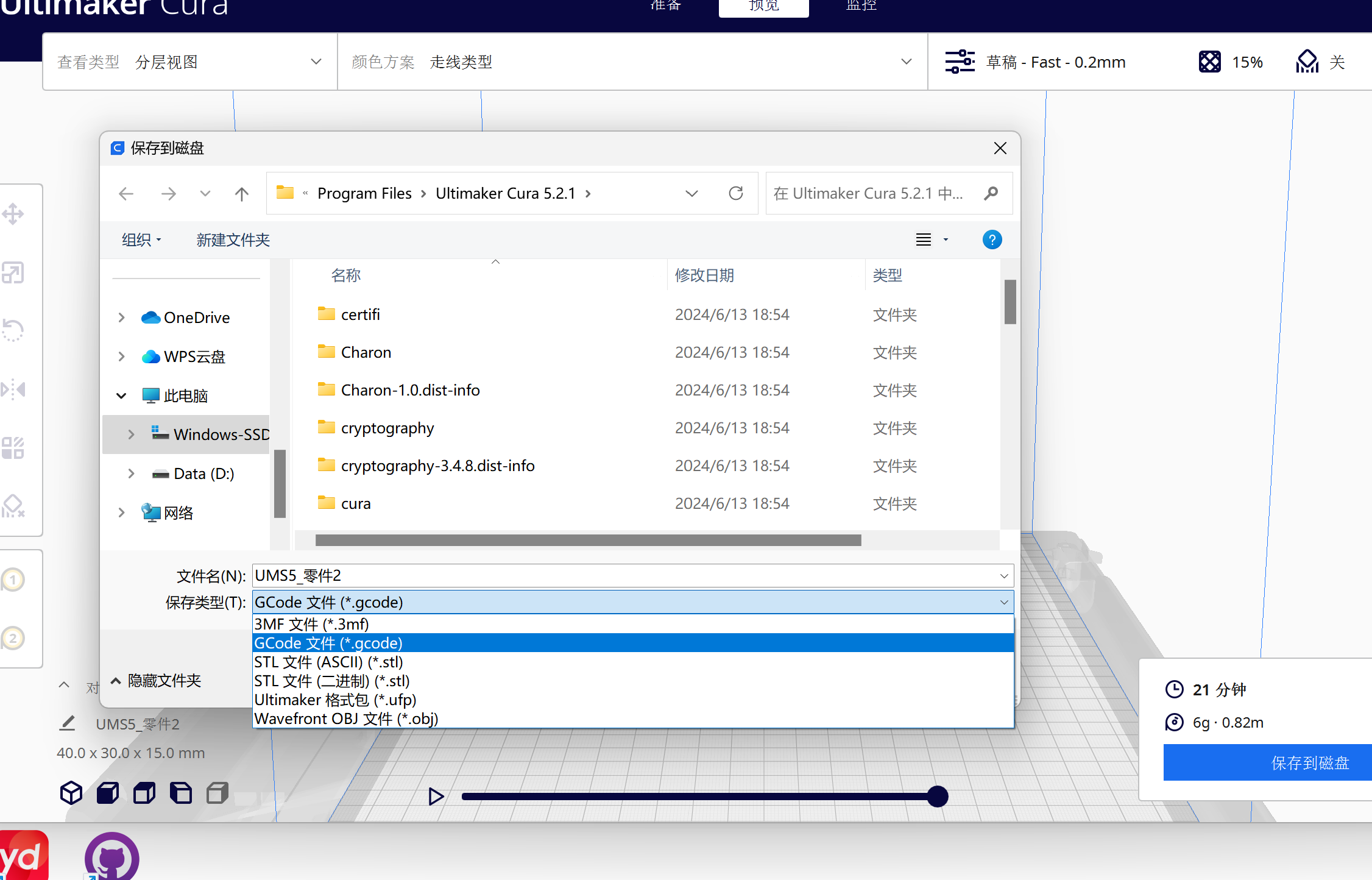Switch to the top view icon
This screenshot has height=880, width=1372.
pyautogui.click(x=144, y=793)
